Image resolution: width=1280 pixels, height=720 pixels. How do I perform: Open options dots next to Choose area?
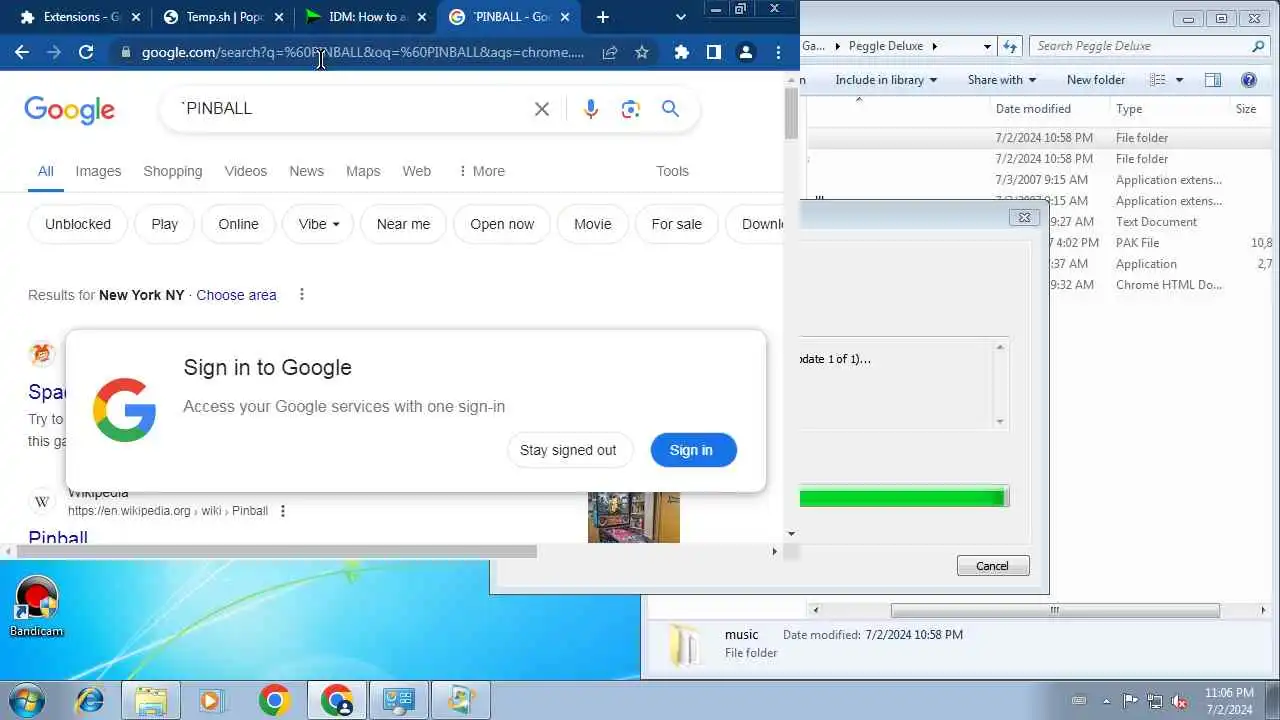301,294
